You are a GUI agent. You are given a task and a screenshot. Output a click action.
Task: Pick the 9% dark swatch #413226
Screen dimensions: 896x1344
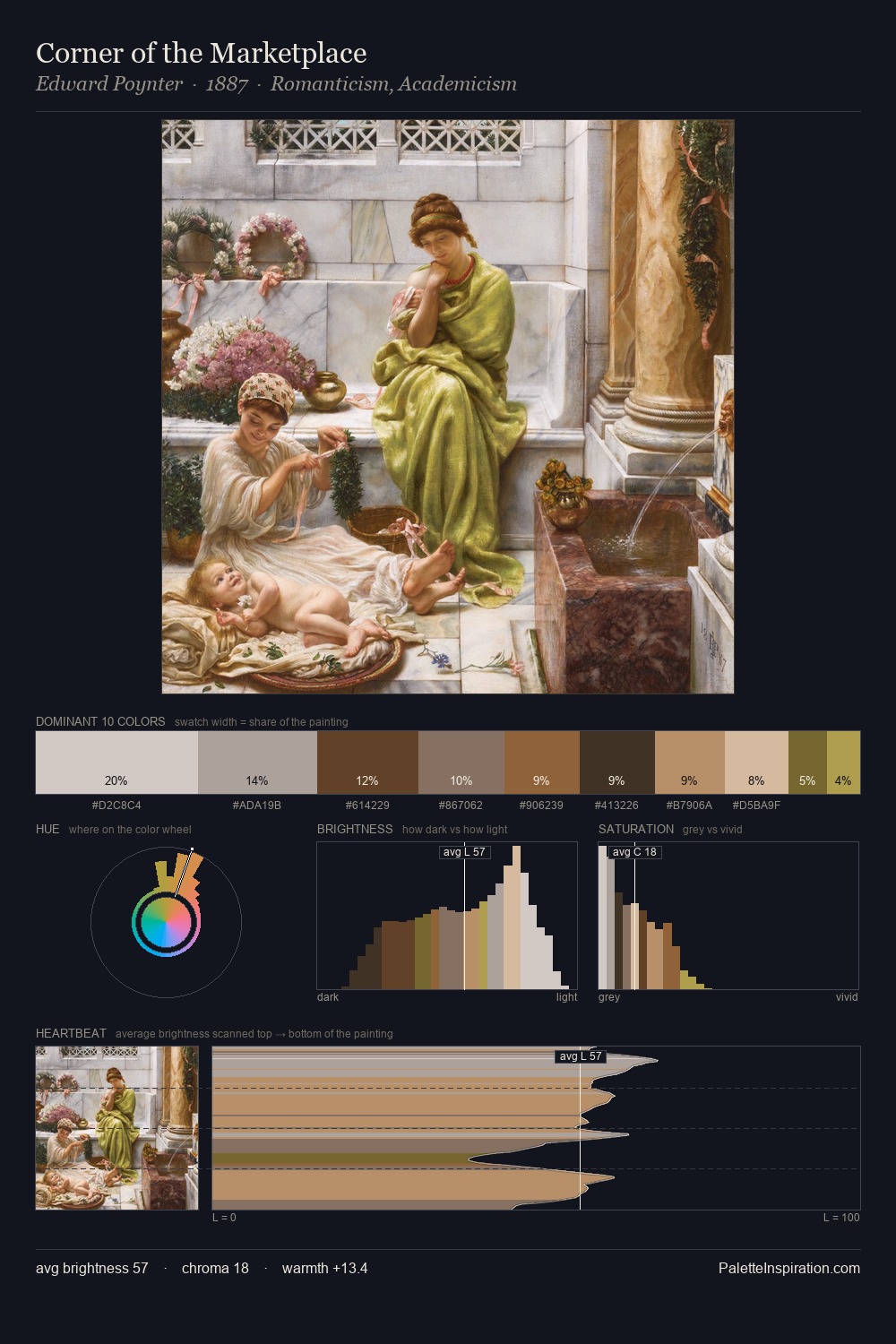pyautogui.click(x=617, y=762)
